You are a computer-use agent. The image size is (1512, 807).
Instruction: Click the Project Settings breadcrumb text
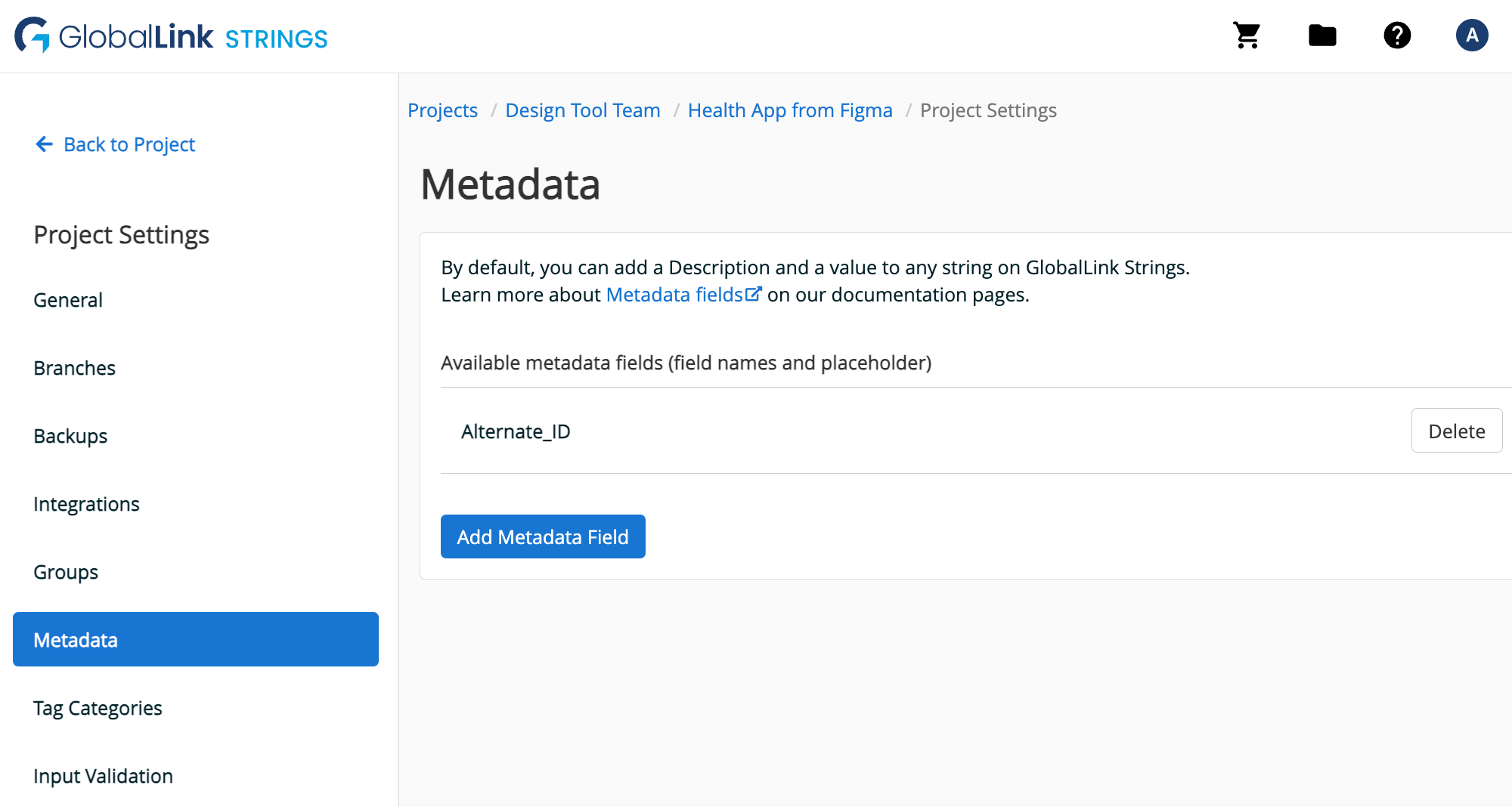coord(988,110)
